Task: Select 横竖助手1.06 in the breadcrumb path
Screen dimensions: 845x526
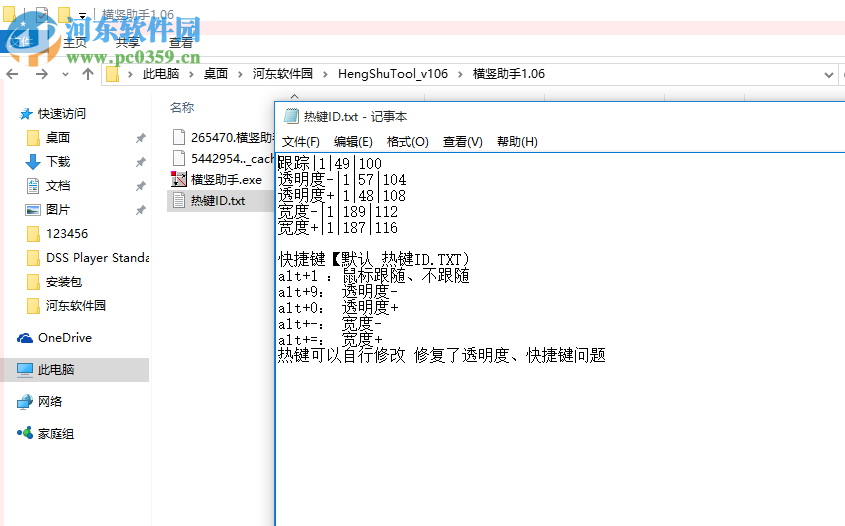Action: [509, 74]
